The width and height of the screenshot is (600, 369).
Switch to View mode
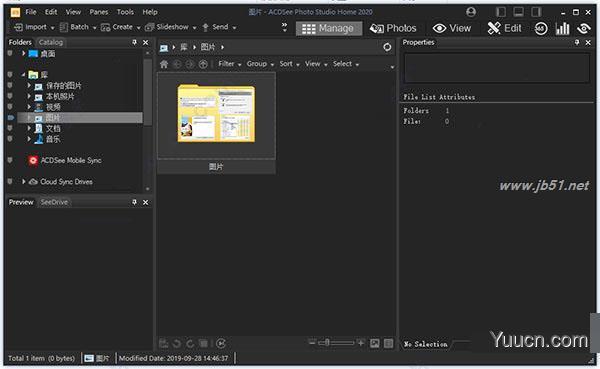[x=452, y=28]
